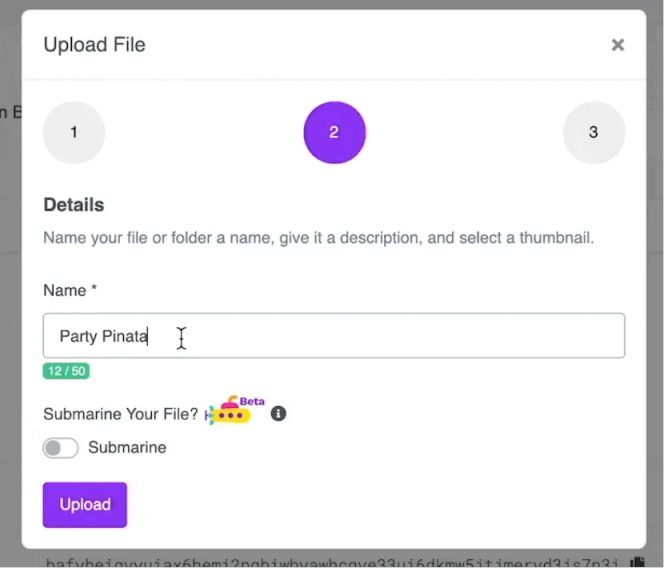Copy the hash with the clipboard icon
The height and width of the screenshot is (568, 664).
[637, 562]
